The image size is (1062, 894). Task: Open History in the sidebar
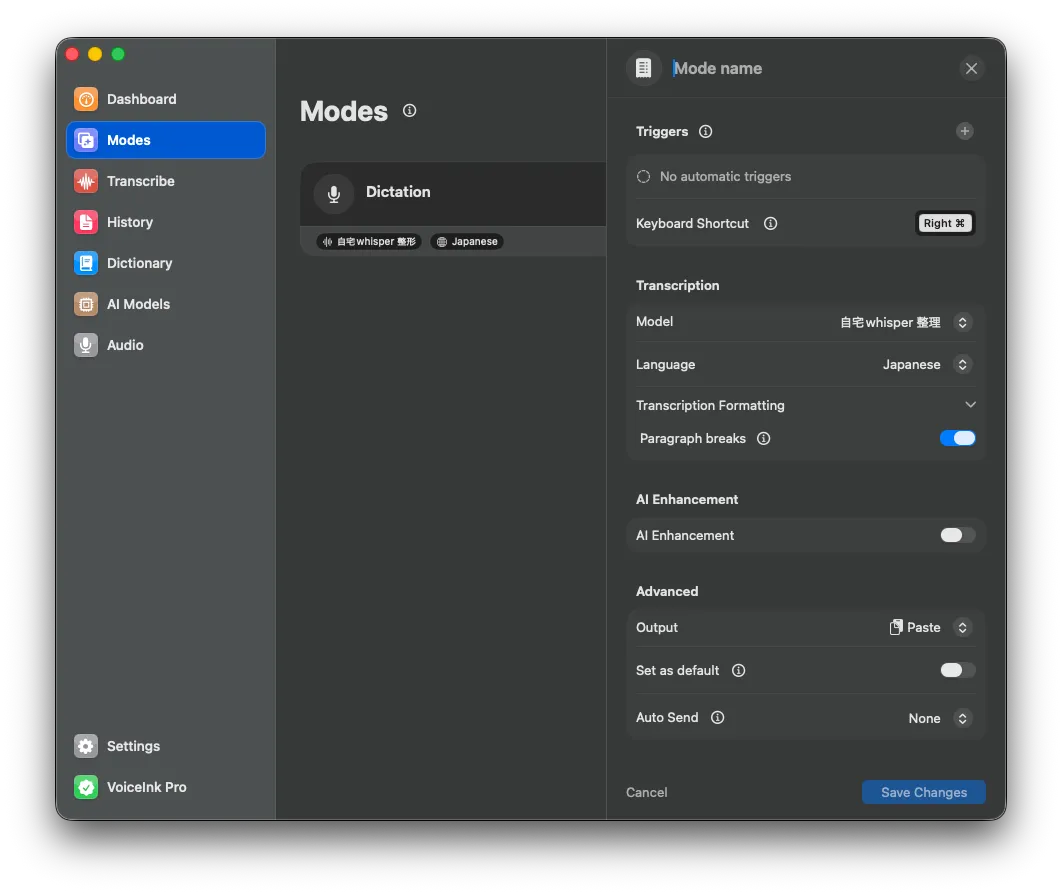(x=166, y=222)
